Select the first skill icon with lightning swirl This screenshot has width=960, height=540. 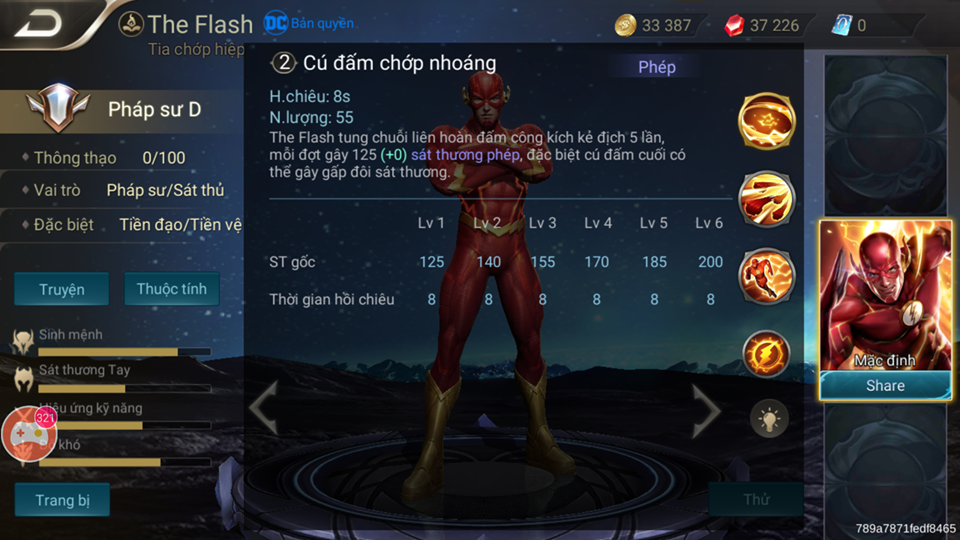coord(767,121)
